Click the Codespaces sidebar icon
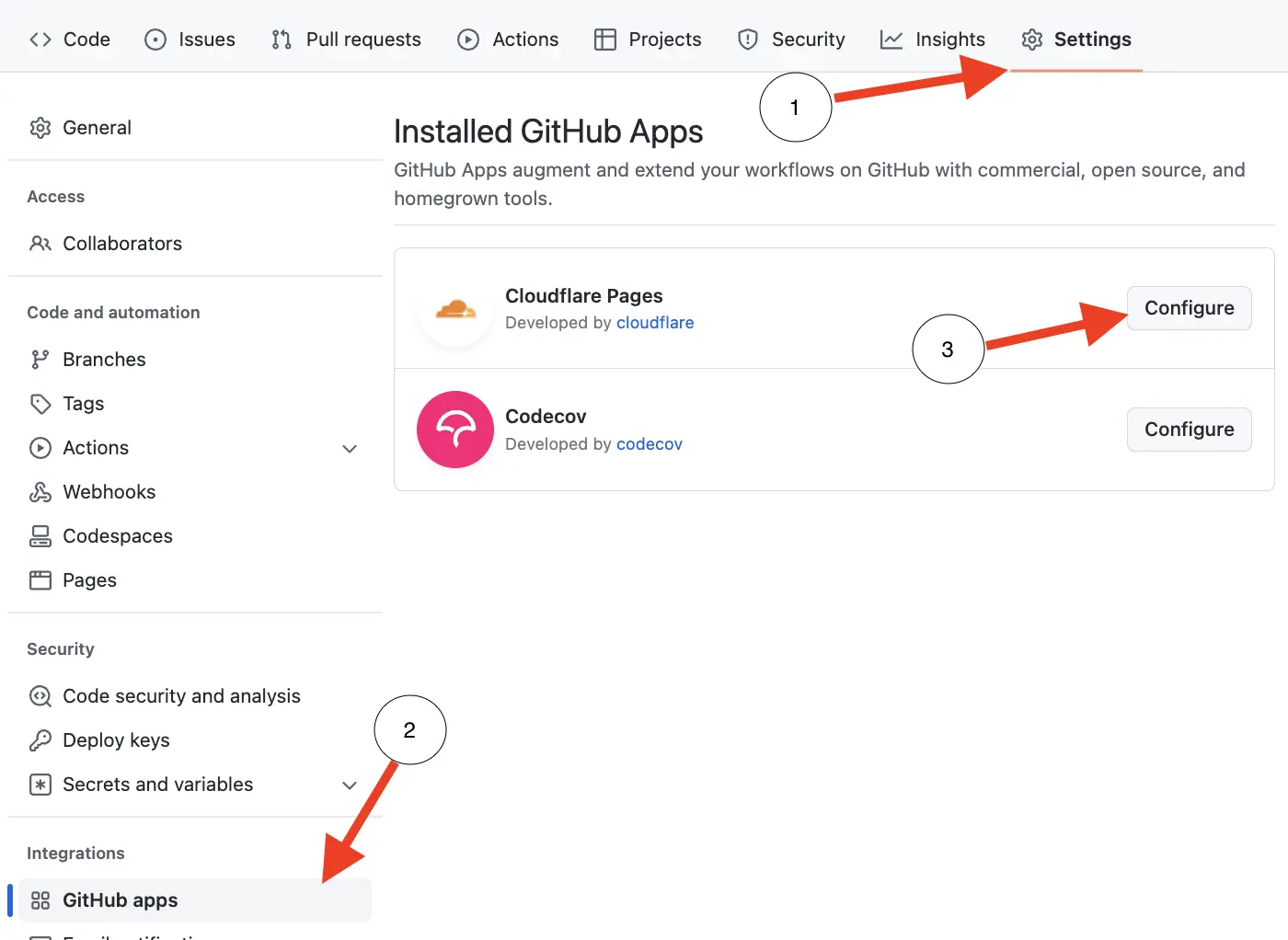Screen dimensions: 1288x940 pos(40,535)
